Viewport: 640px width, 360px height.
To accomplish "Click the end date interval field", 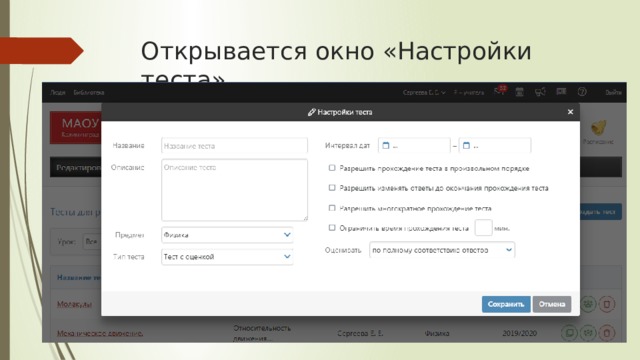I will point(495,145).
